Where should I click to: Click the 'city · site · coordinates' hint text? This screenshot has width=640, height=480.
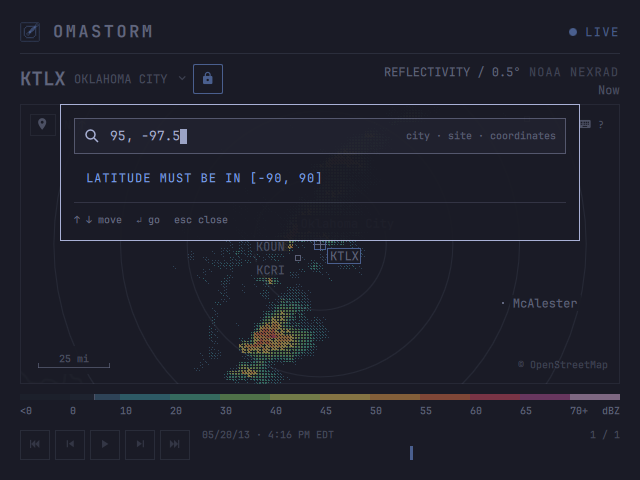[481, 136]
